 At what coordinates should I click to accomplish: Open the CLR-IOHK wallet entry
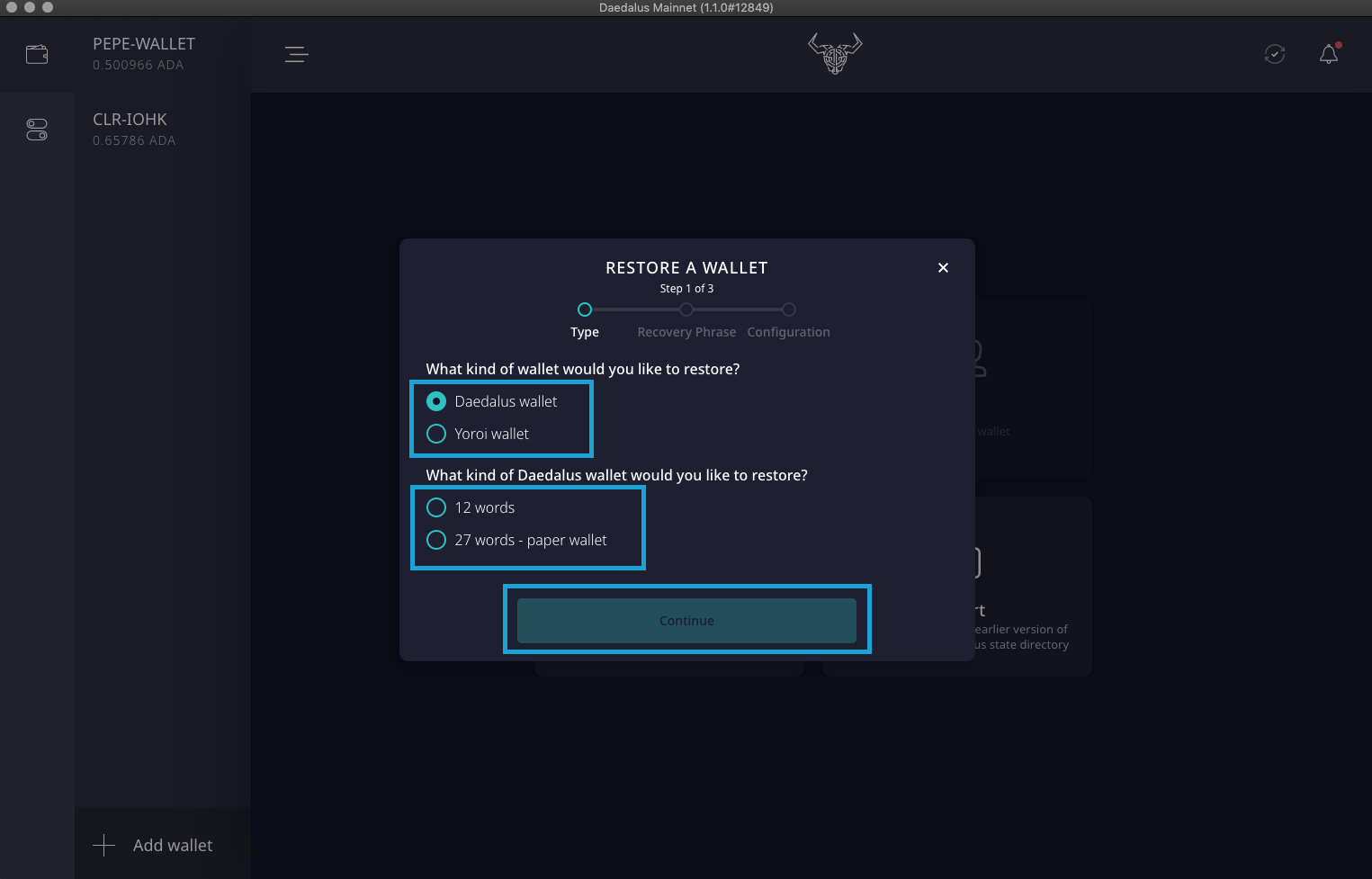pos(163,130)
